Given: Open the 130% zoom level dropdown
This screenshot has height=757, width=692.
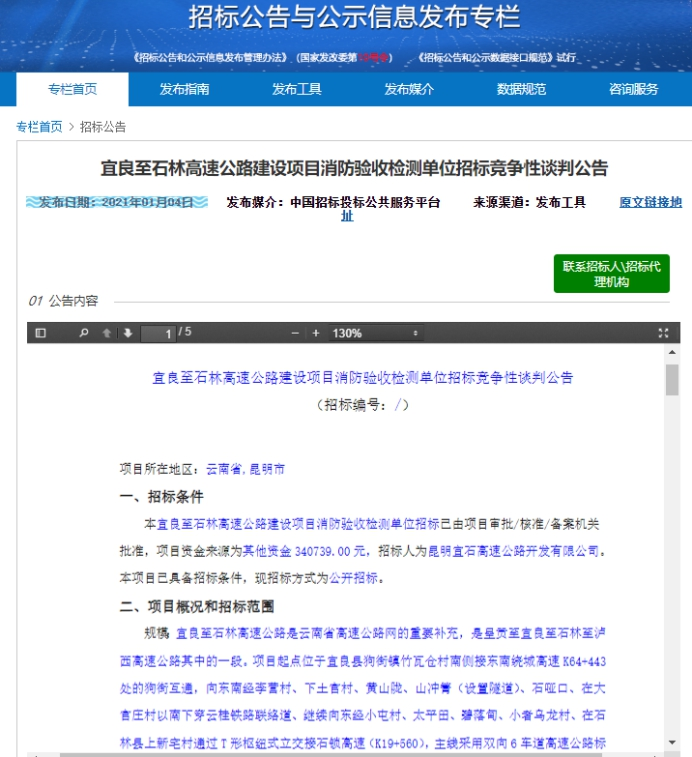Looking at the screenshot, I should click(x=375, y=333).
